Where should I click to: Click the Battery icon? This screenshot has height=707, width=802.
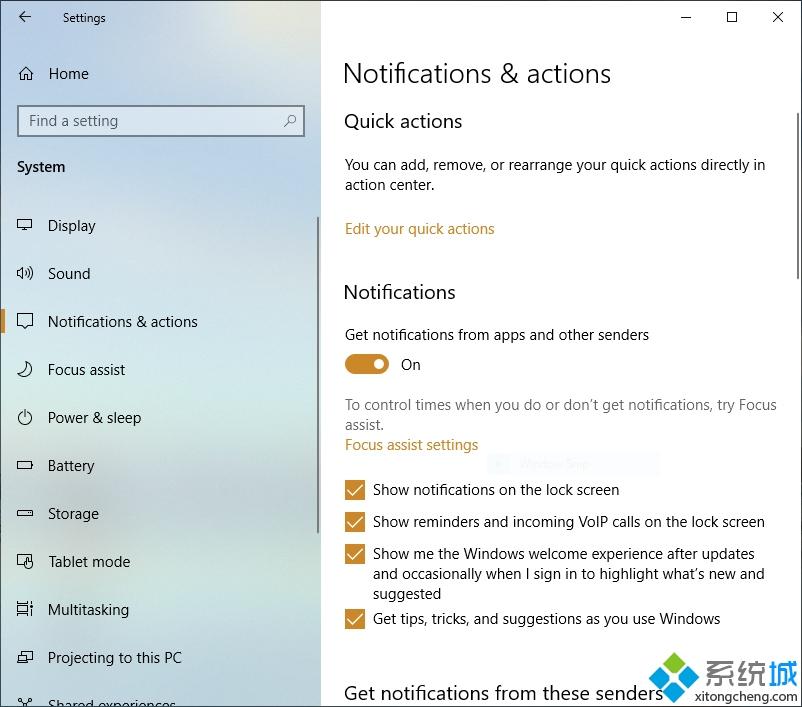[25, 466]
